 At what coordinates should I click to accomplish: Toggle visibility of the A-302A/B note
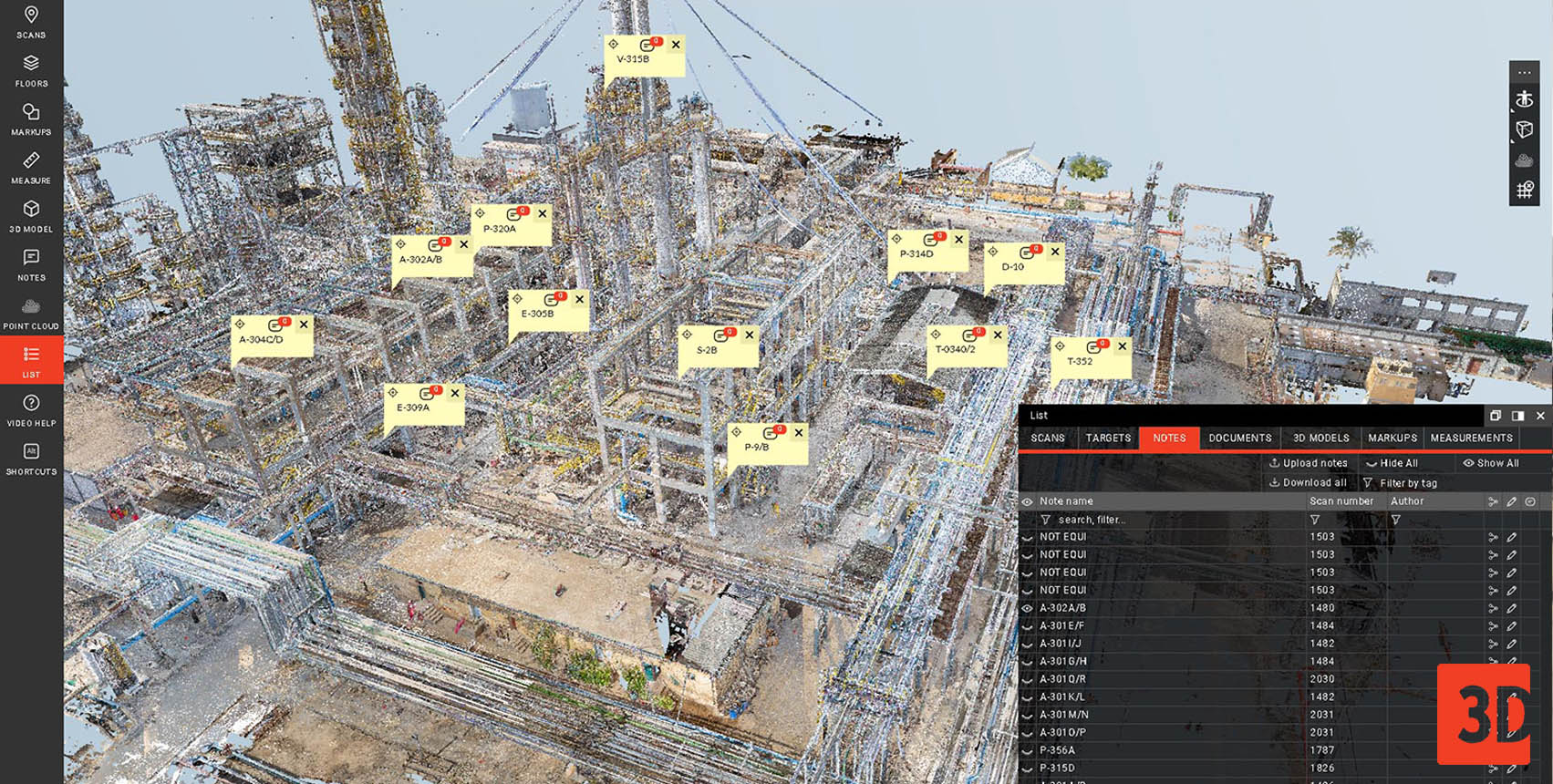(x=1027, y=608)
